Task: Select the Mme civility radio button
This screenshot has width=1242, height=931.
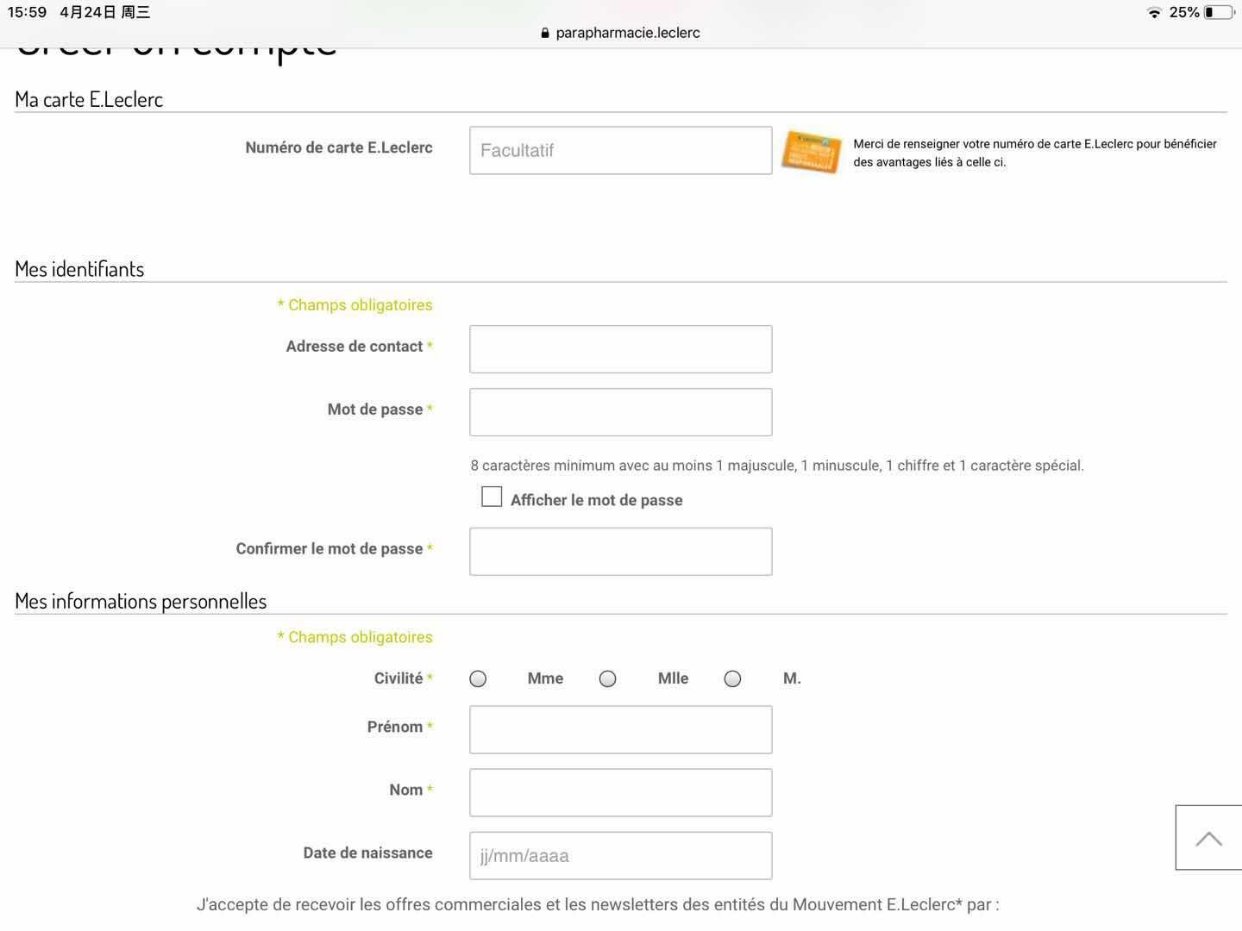Action: [x=478, y=679]
